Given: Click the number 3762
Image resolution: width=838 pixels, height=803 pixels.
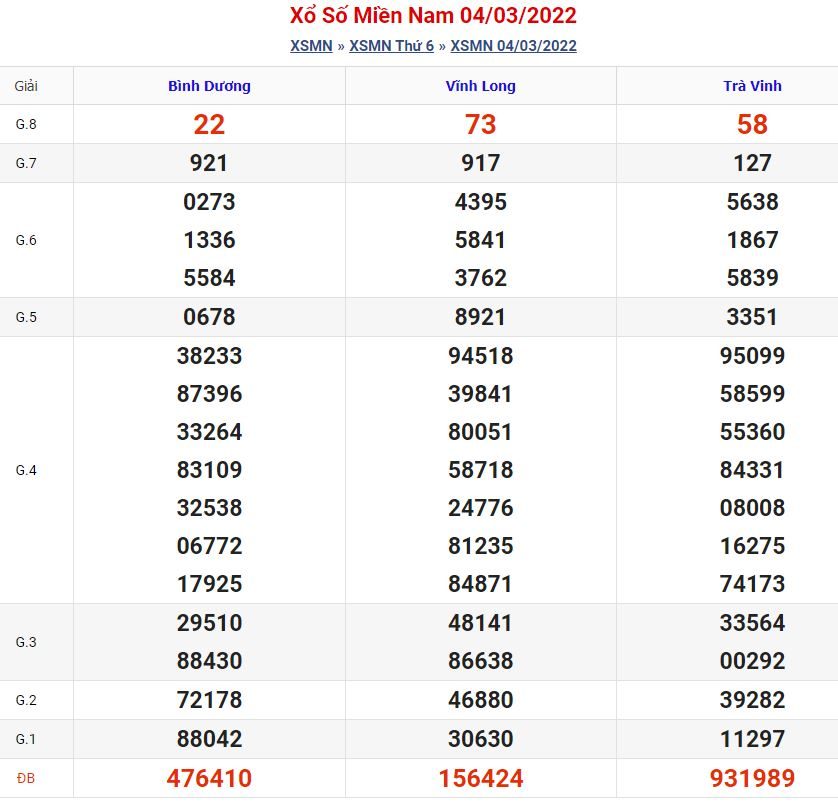Looking at the screenshot, I should coord(480,278).
